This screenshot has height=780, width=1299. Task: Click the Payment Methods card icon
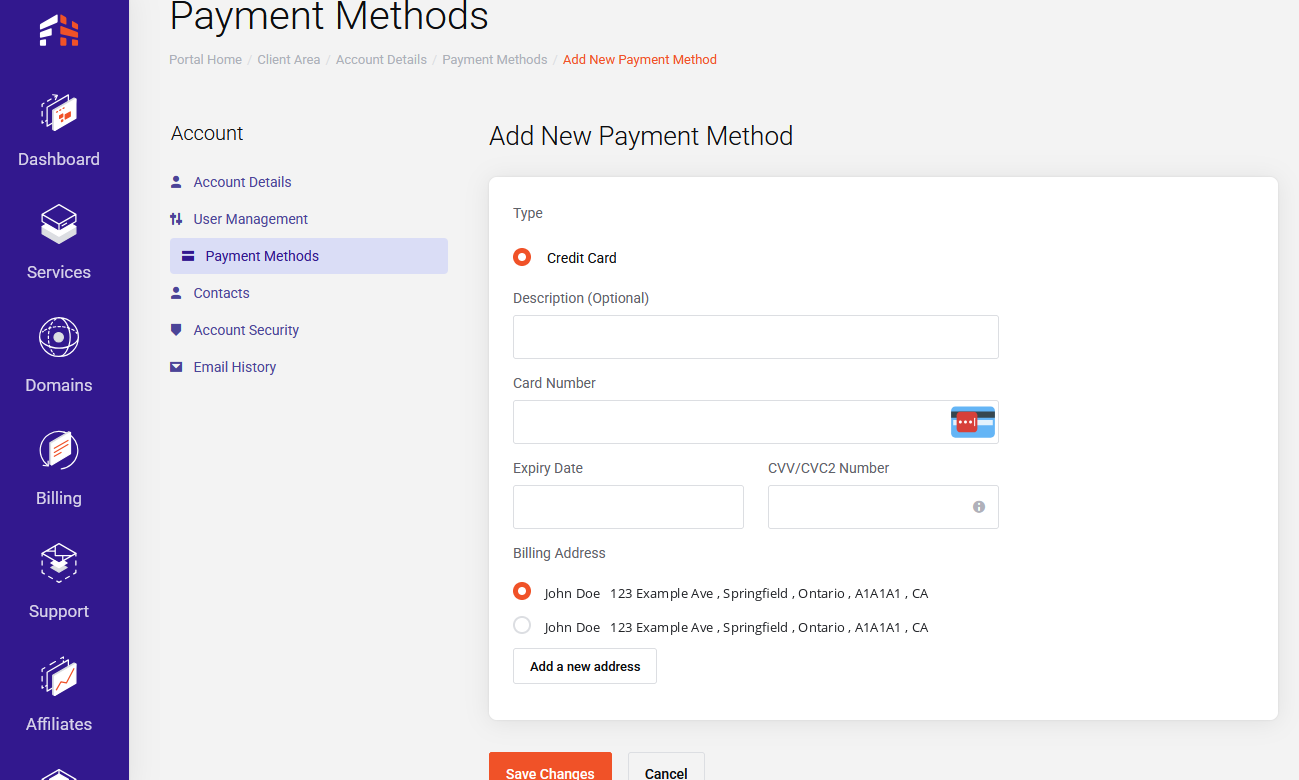pyautogui.click(x=188, y=256)
